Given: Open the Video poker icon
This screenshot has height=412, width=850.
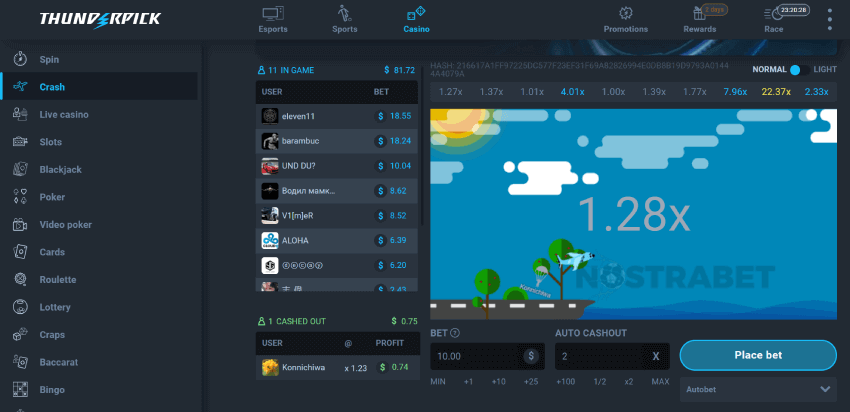Looking at the screenshot, I should 20,224.
